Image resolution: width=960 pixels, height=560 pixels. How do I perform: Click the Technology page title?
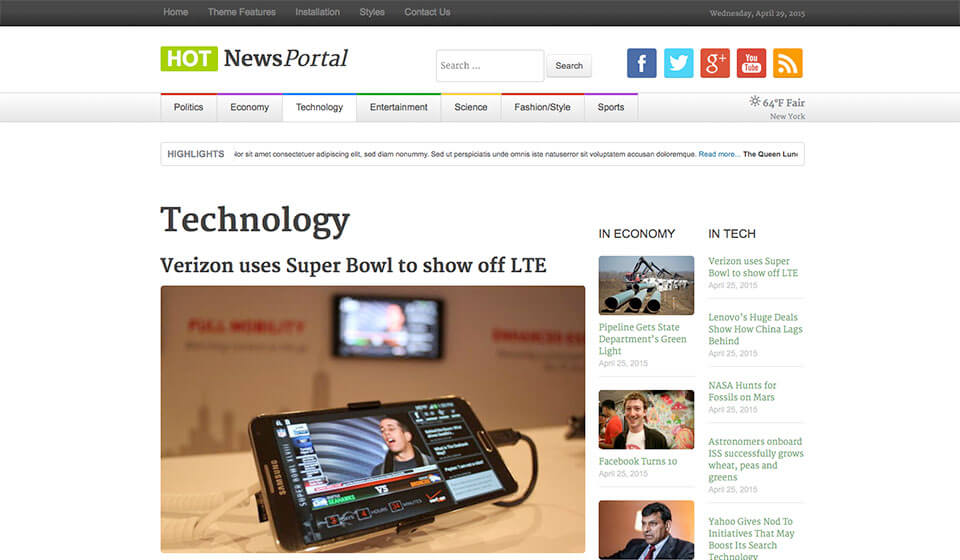click(255, 220)
